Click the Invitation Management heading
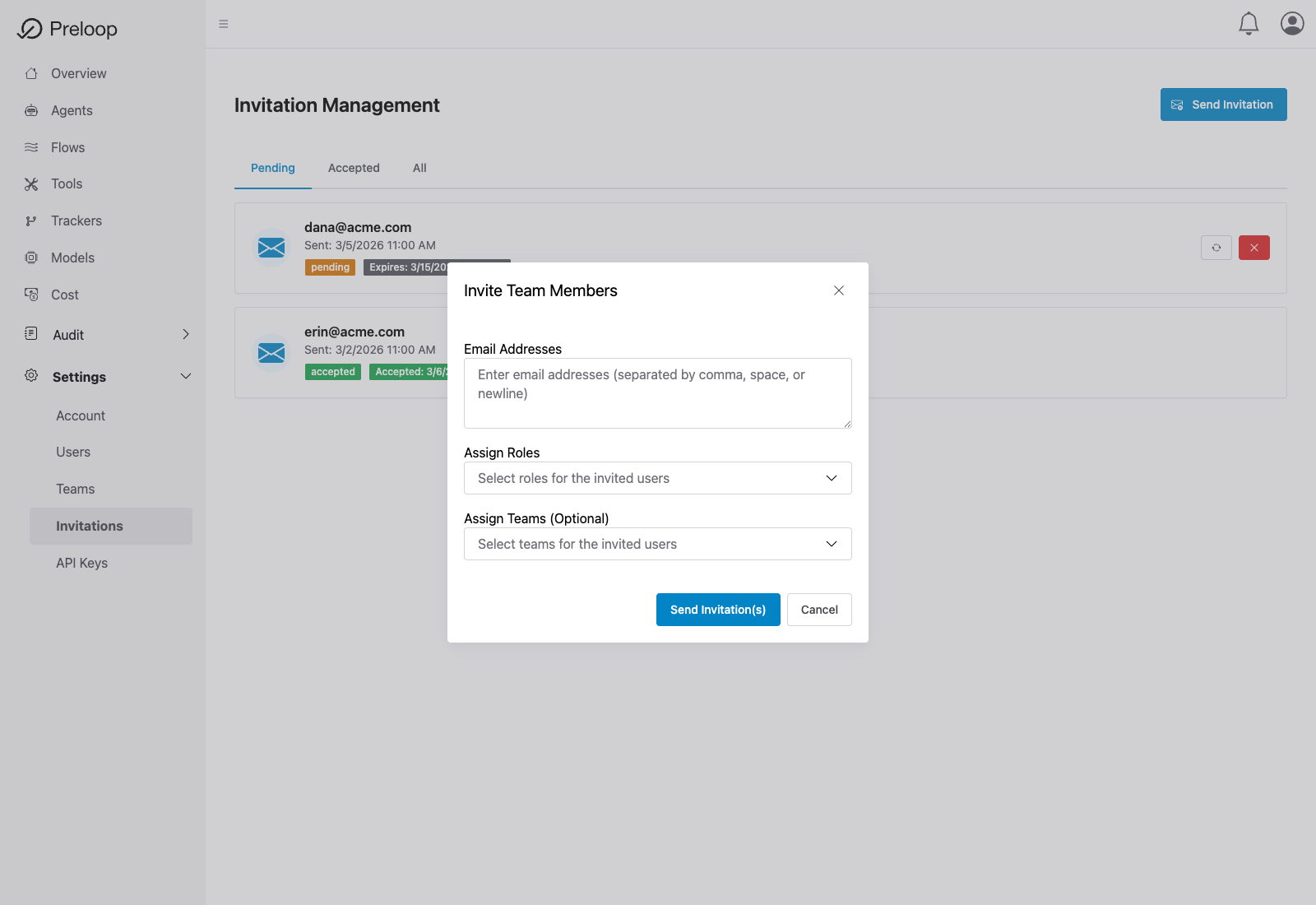This screenshot has width=1316, height=905. [337, 105]
